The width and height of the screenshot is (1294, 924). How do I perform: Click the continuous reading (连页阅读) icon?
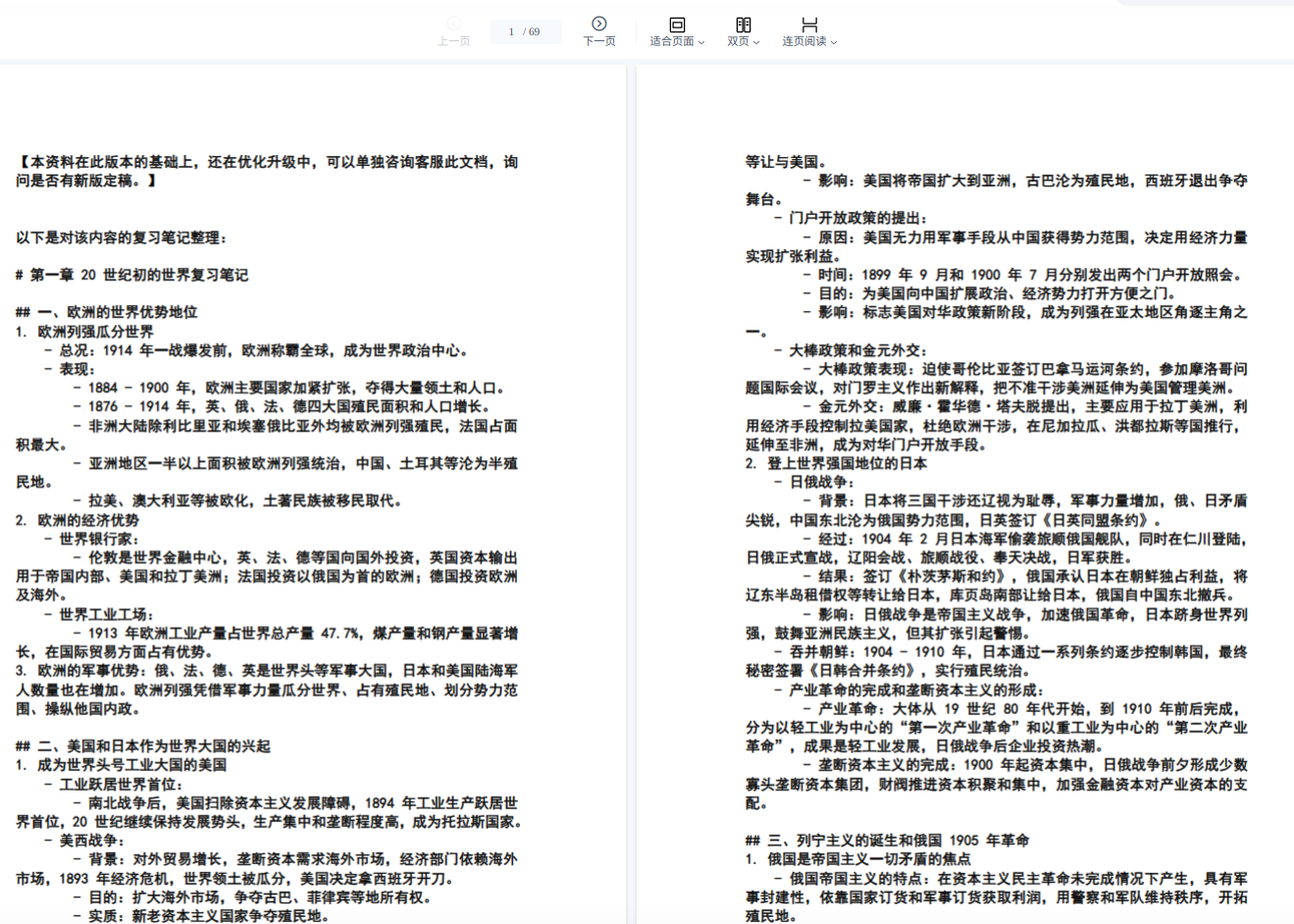click(x=808, y=25)
